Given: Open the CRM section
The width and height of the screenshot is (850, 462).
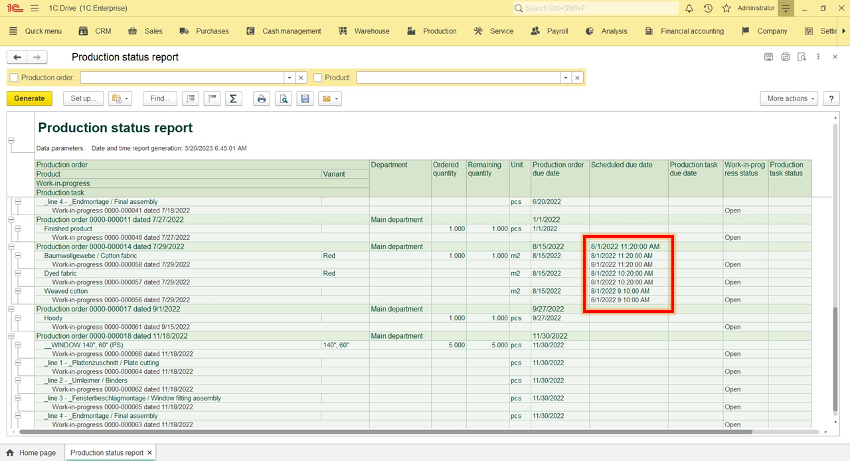Looking at the screenshot, I should pos(95,31).
